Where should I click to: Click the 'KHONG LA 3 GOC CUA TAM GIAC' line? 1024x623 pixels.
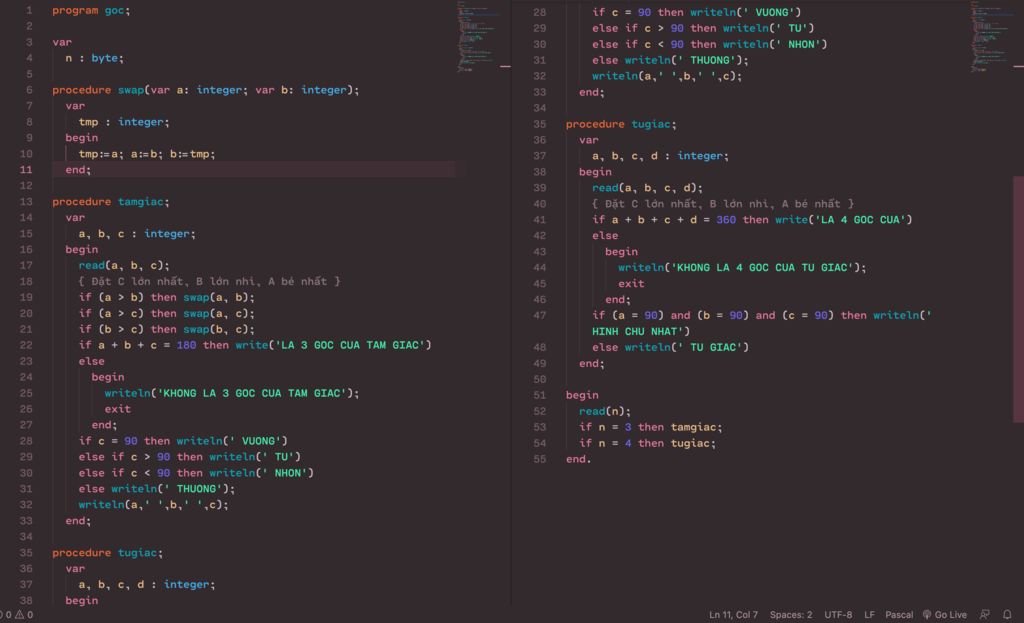click(x=232, y=393)
